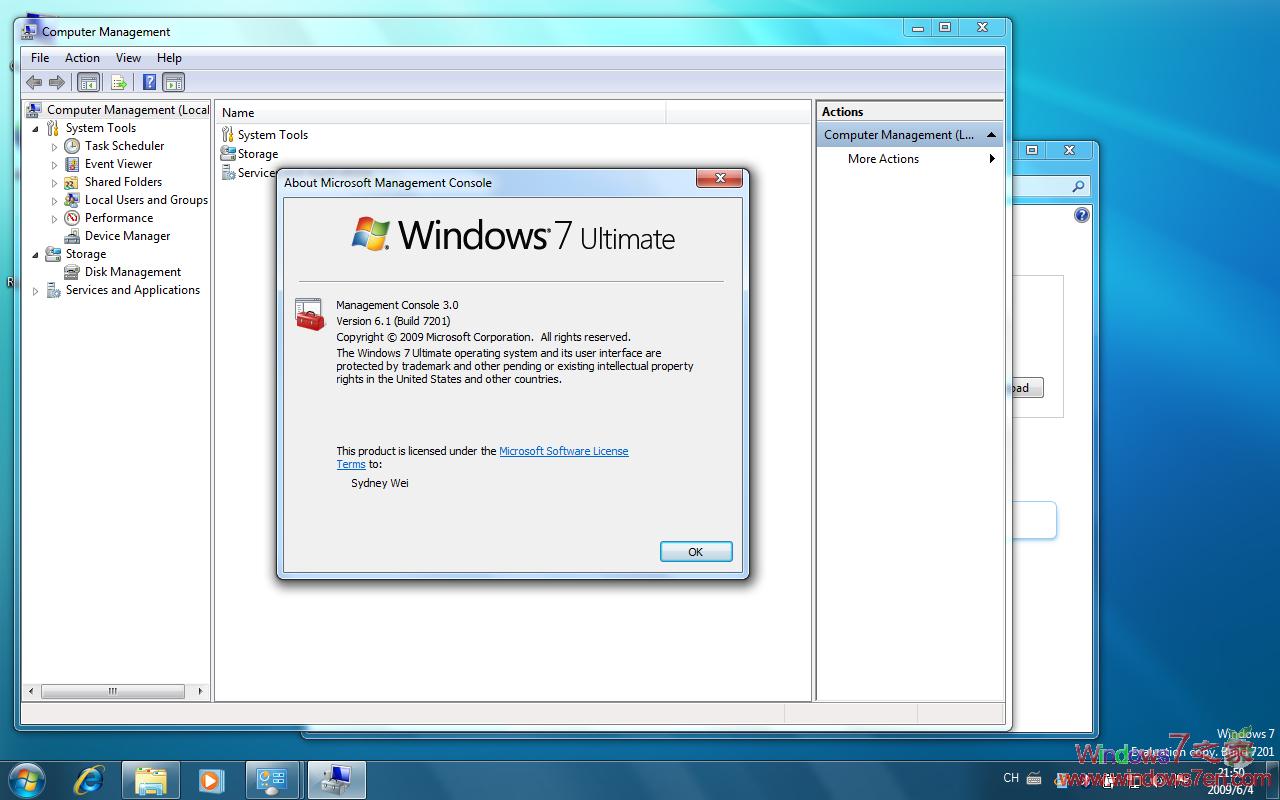
Task: Click Computer Management root node icon
Action: 34,110
